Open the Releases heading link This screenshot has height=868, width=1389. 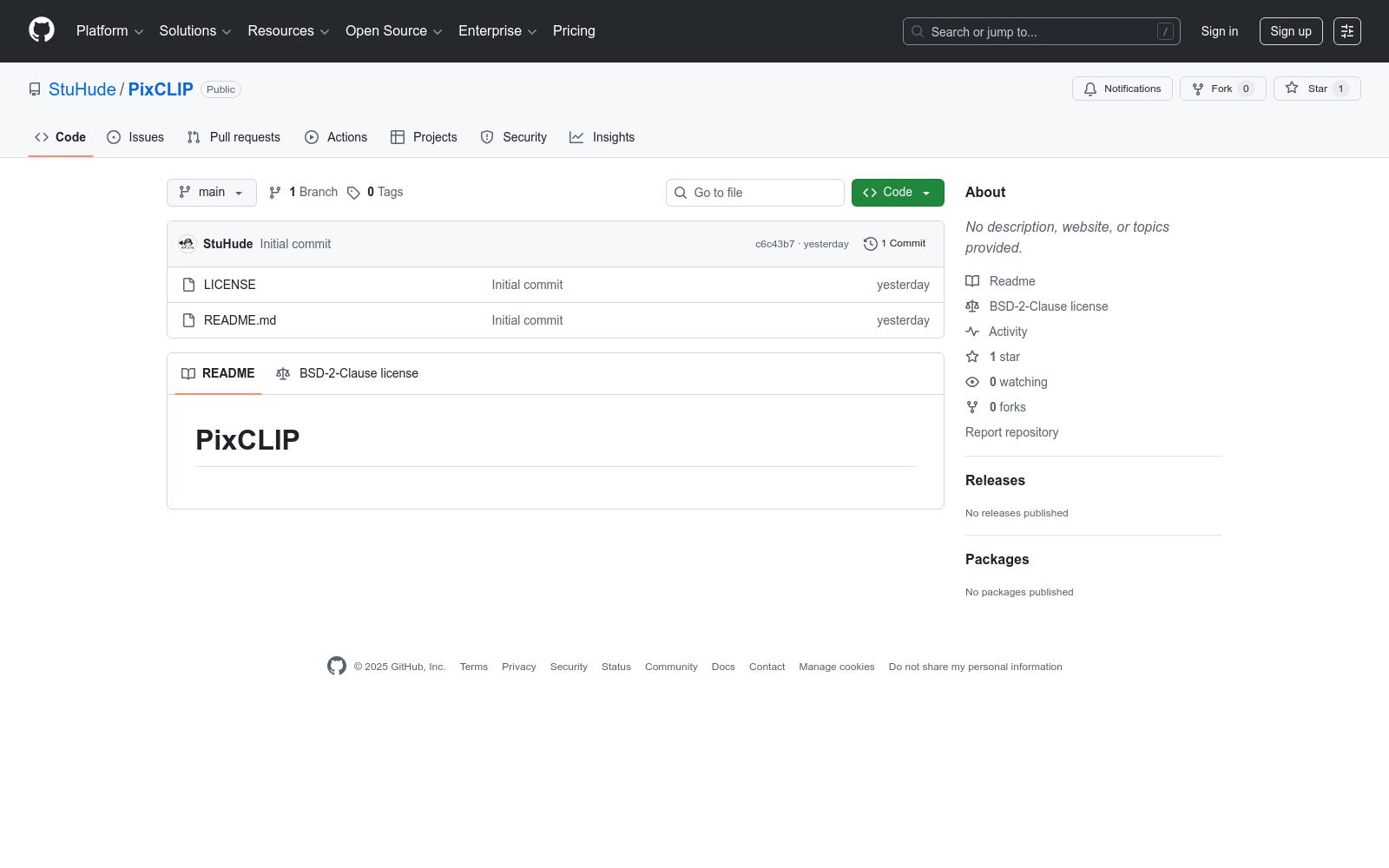[995, 481]
